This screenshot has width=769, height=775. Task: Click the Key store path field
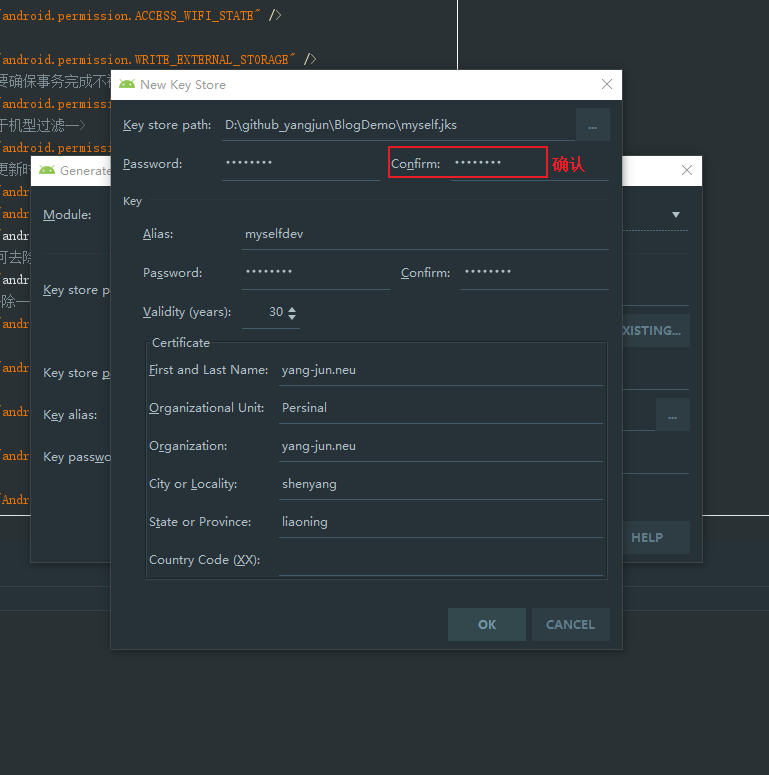coord(398,125)
